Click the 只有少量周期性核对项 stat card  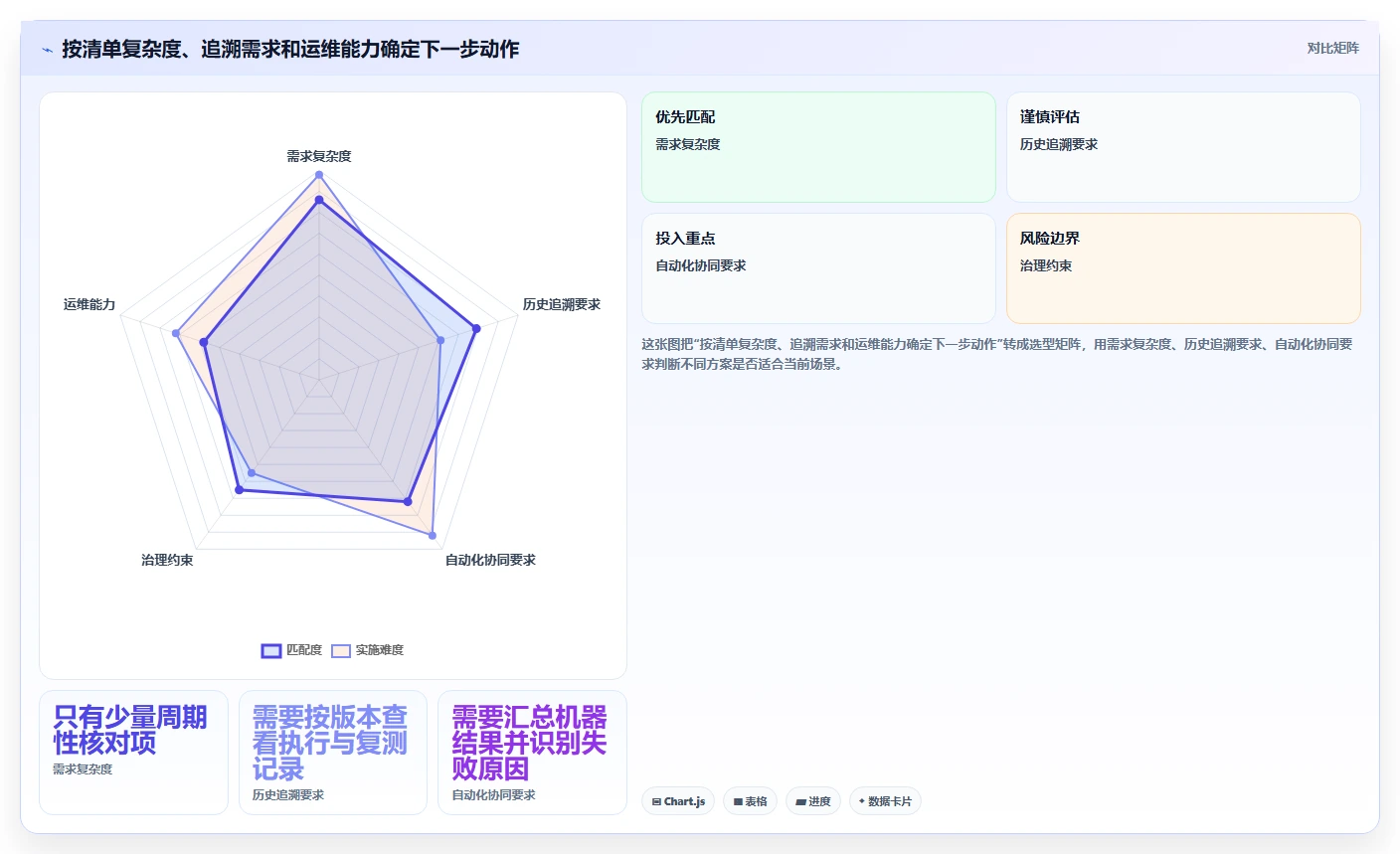[x=133, y=753]
